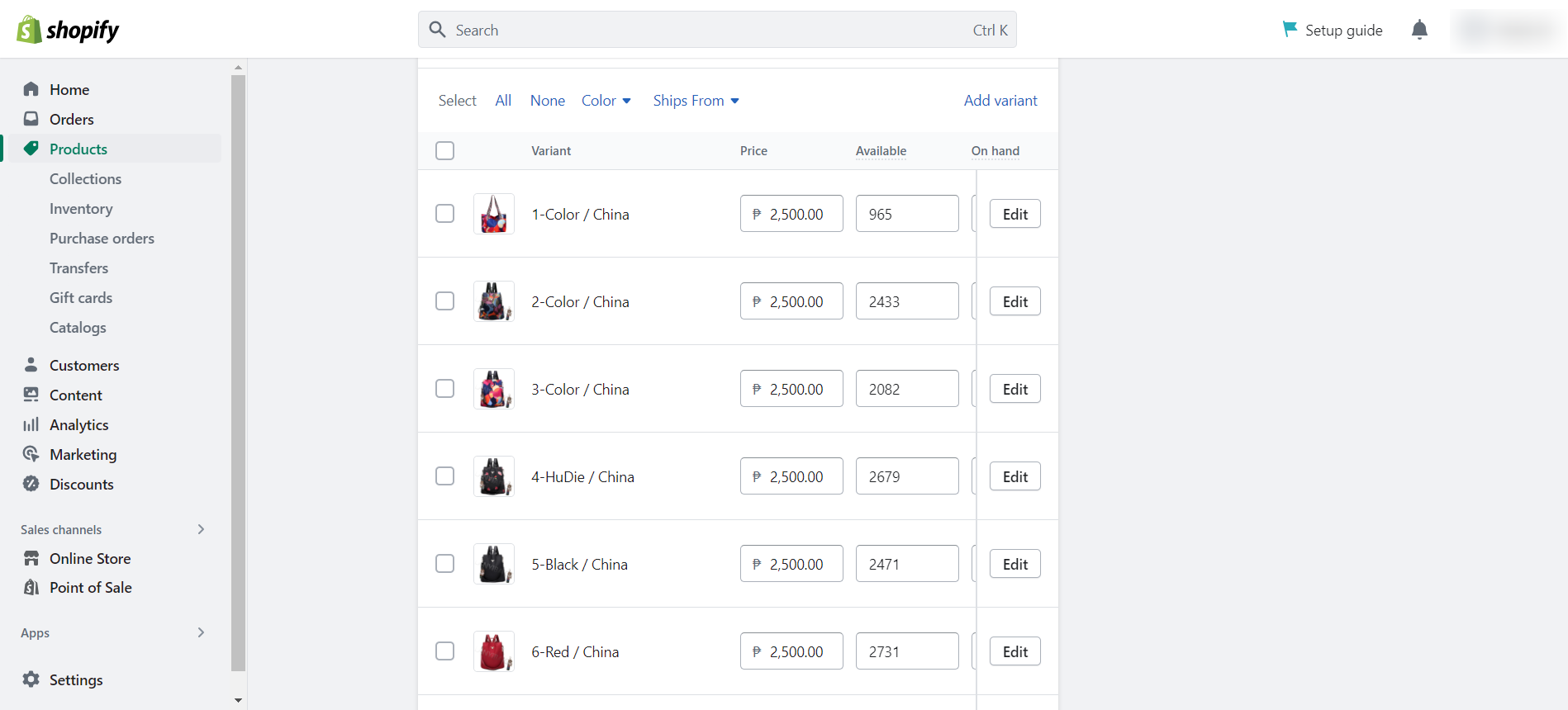Image resolution: width=1568 pixels, height=710 pixels.
Task: Click the Shopify logo
Action: [x=68, y=30]
